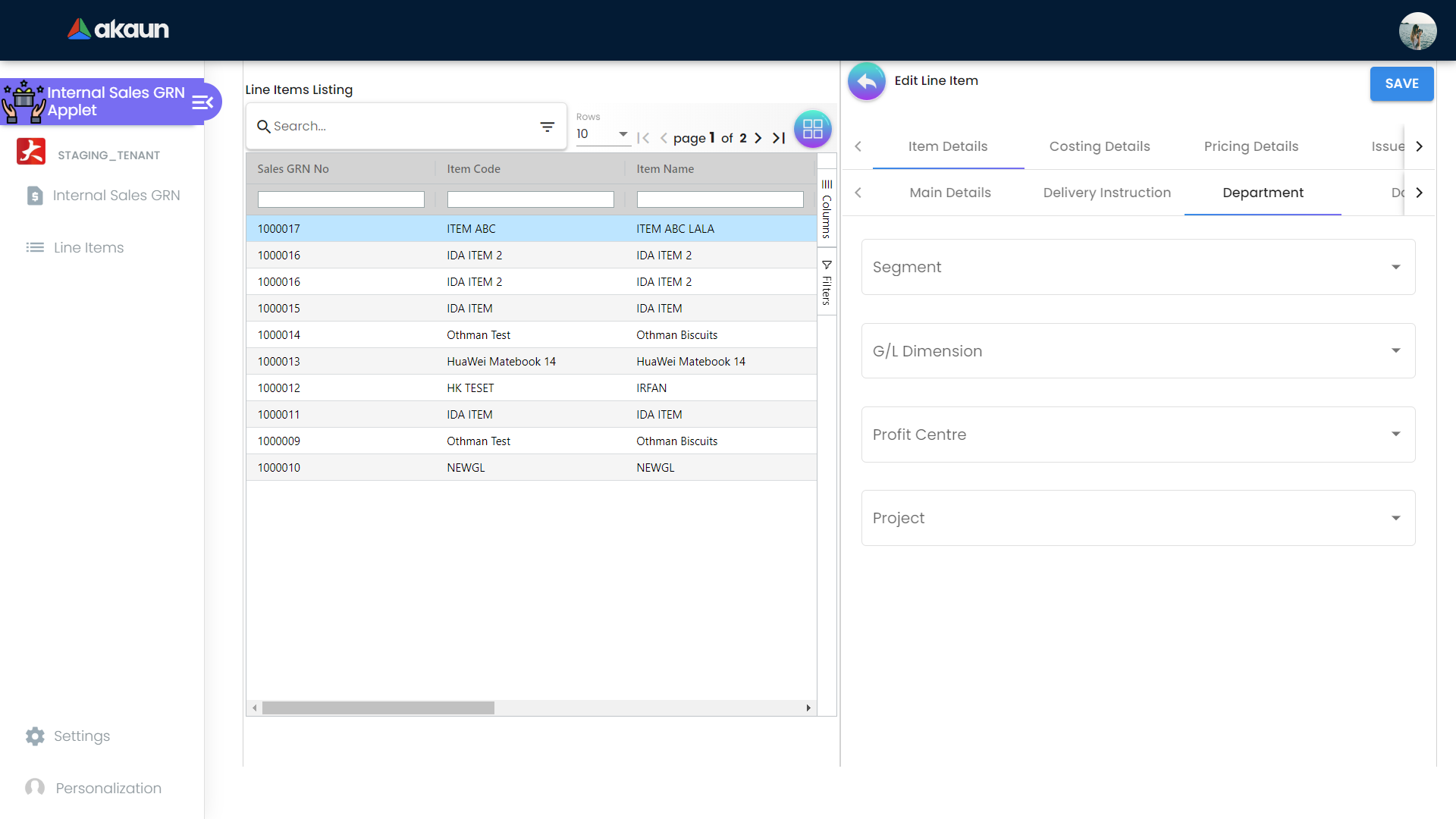Expand the Profit Centre dropdown
The height and width of the screenshot is (819, 1456).
point(1137,435)
